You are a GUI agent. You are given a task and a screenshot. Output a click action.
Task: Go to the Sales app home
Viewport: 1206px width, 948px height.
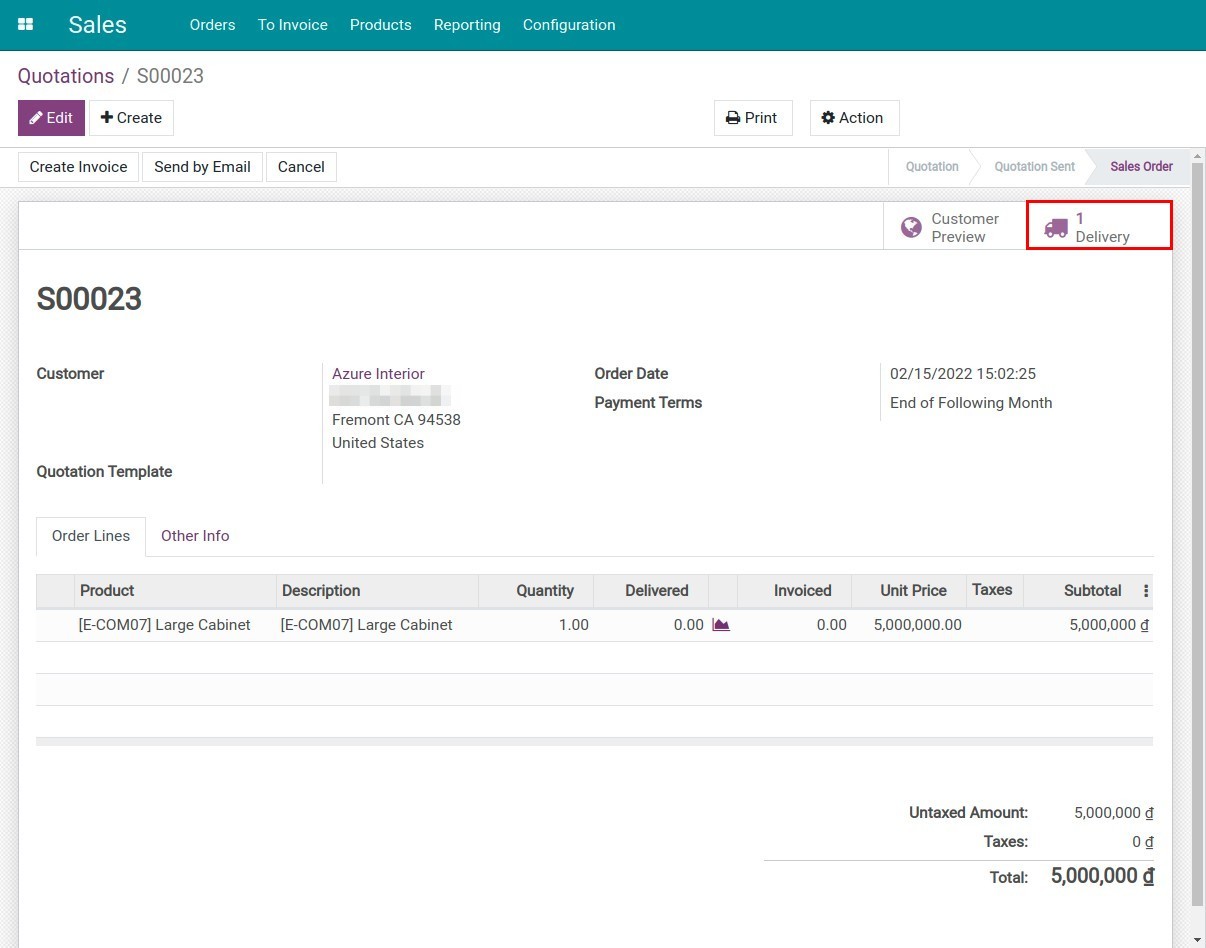coord(97,25)
